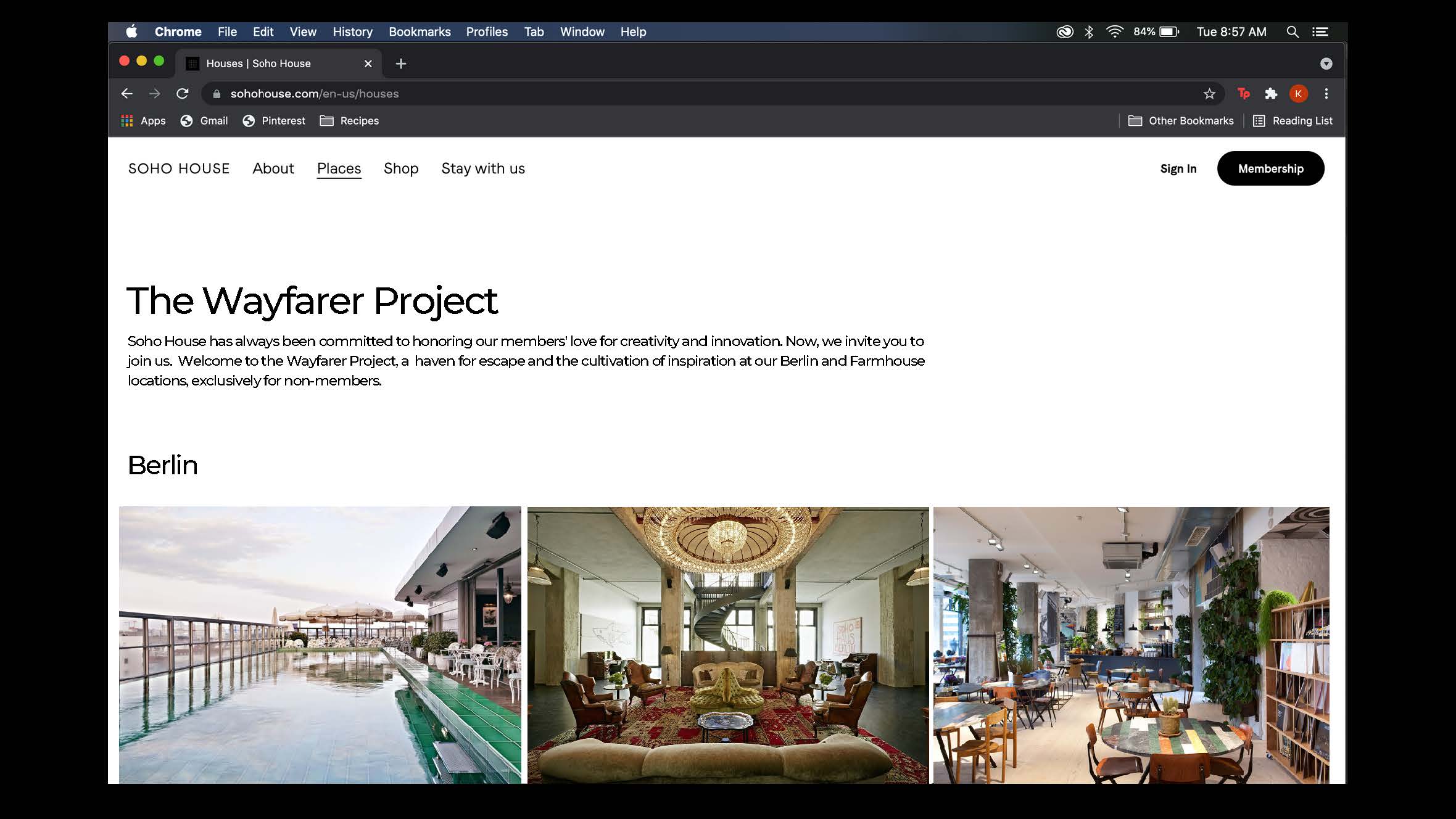
Task: Expand the Recipes bookmarks folder
Action: pyautogui.click(x=349, y=121)
